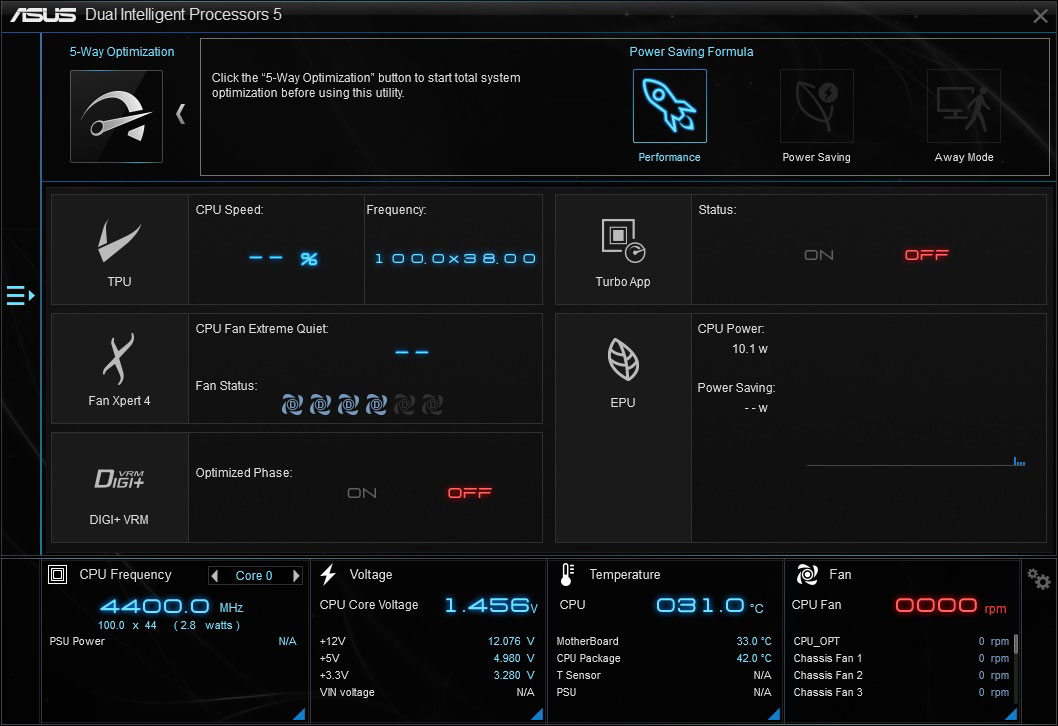
Task: Open the DIGI+ VRM panel
Action: (x=119, y=488)
